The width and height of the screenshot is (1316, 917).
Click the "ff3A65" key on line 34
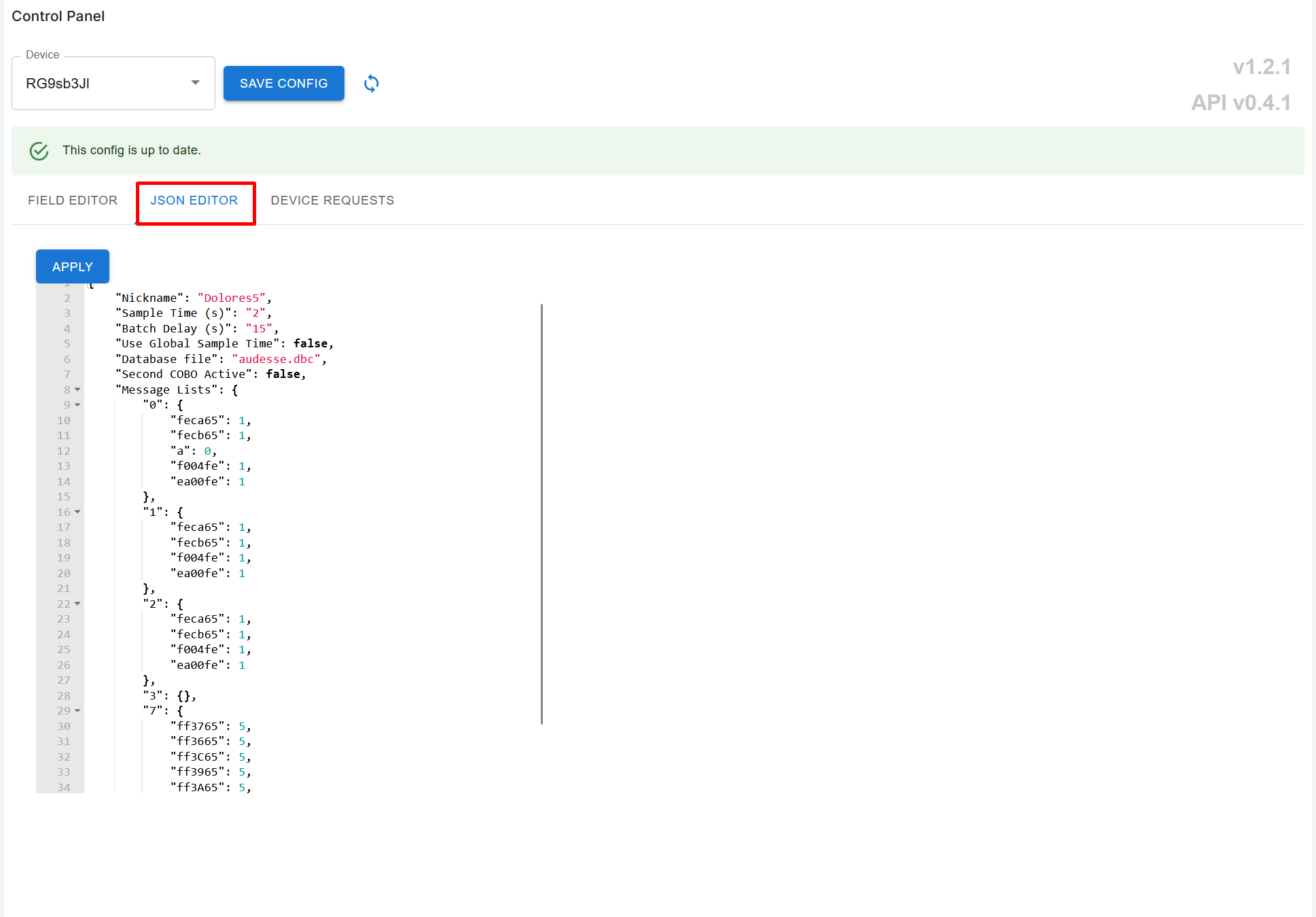[x=198, y=788]
